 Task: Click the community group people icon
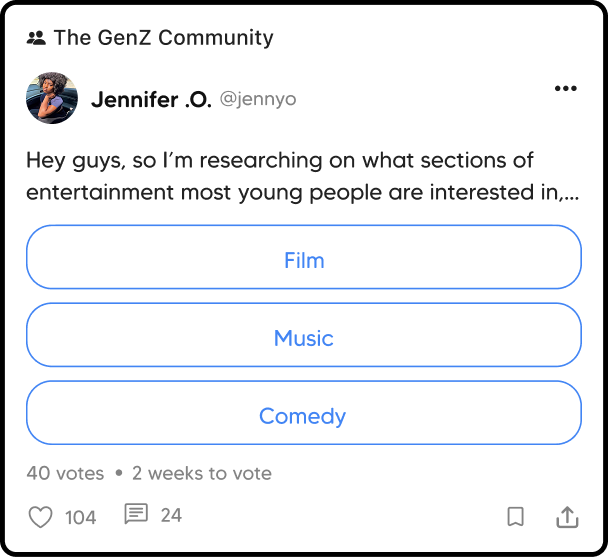tap(36, 39)
